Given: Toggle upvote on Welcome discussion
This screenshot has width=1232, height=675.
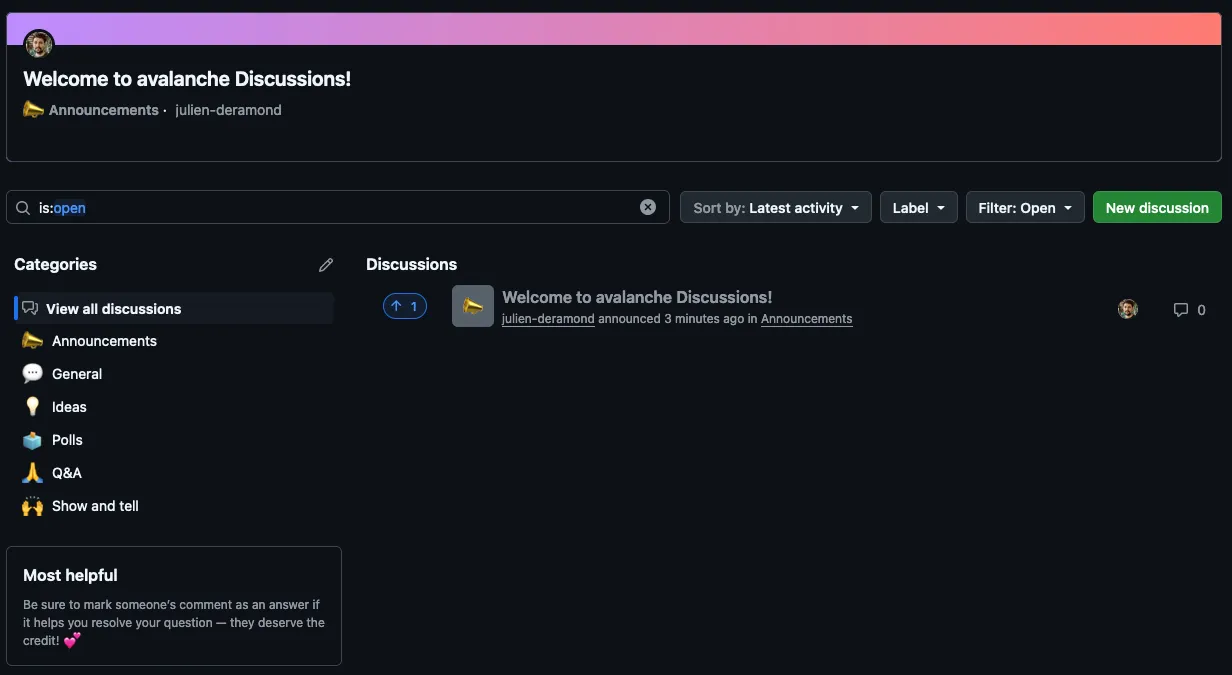Looking at the screenshot, I should (405, 306).
